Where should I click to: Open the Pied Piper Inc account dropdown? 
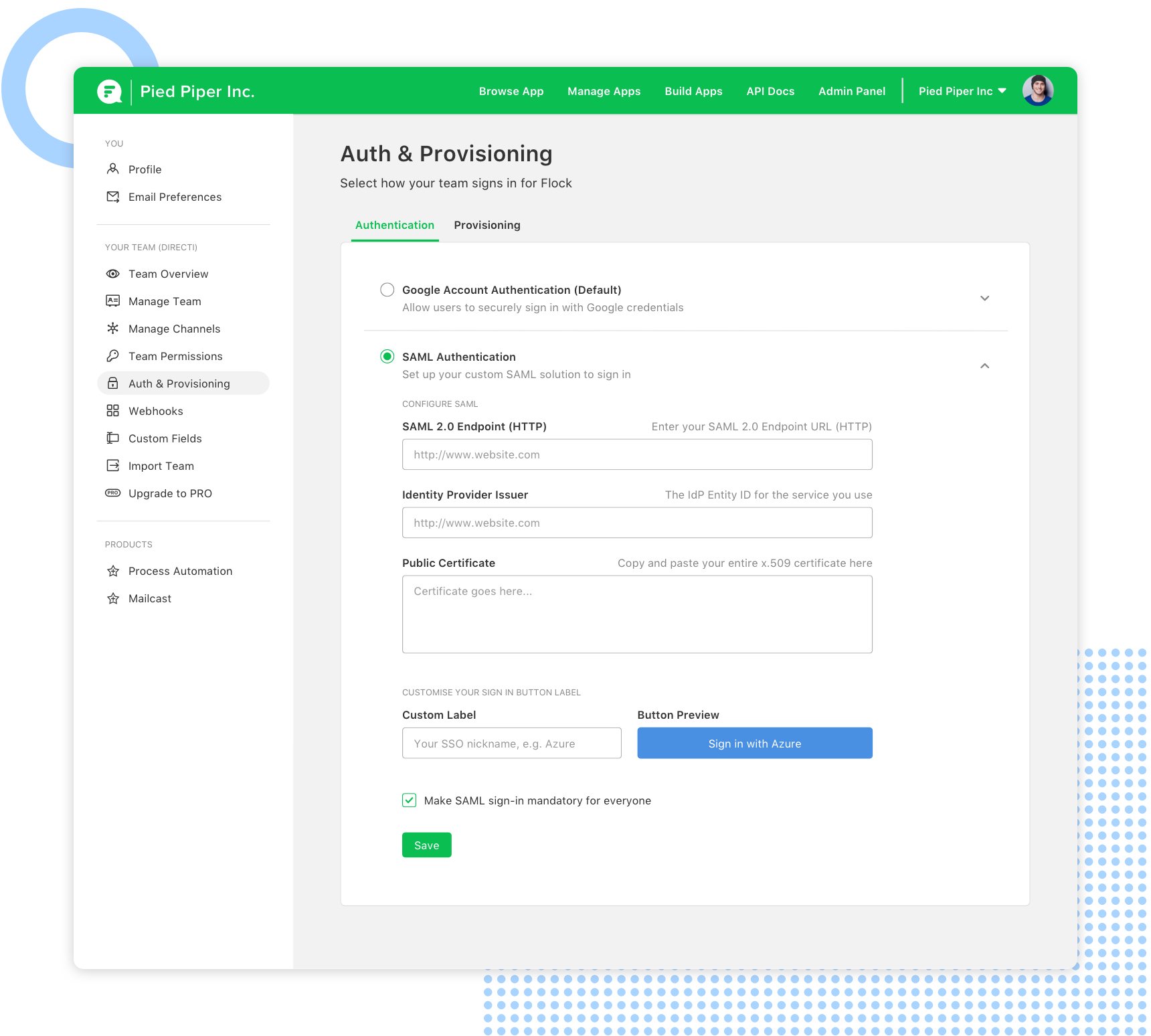pos(962,90)
